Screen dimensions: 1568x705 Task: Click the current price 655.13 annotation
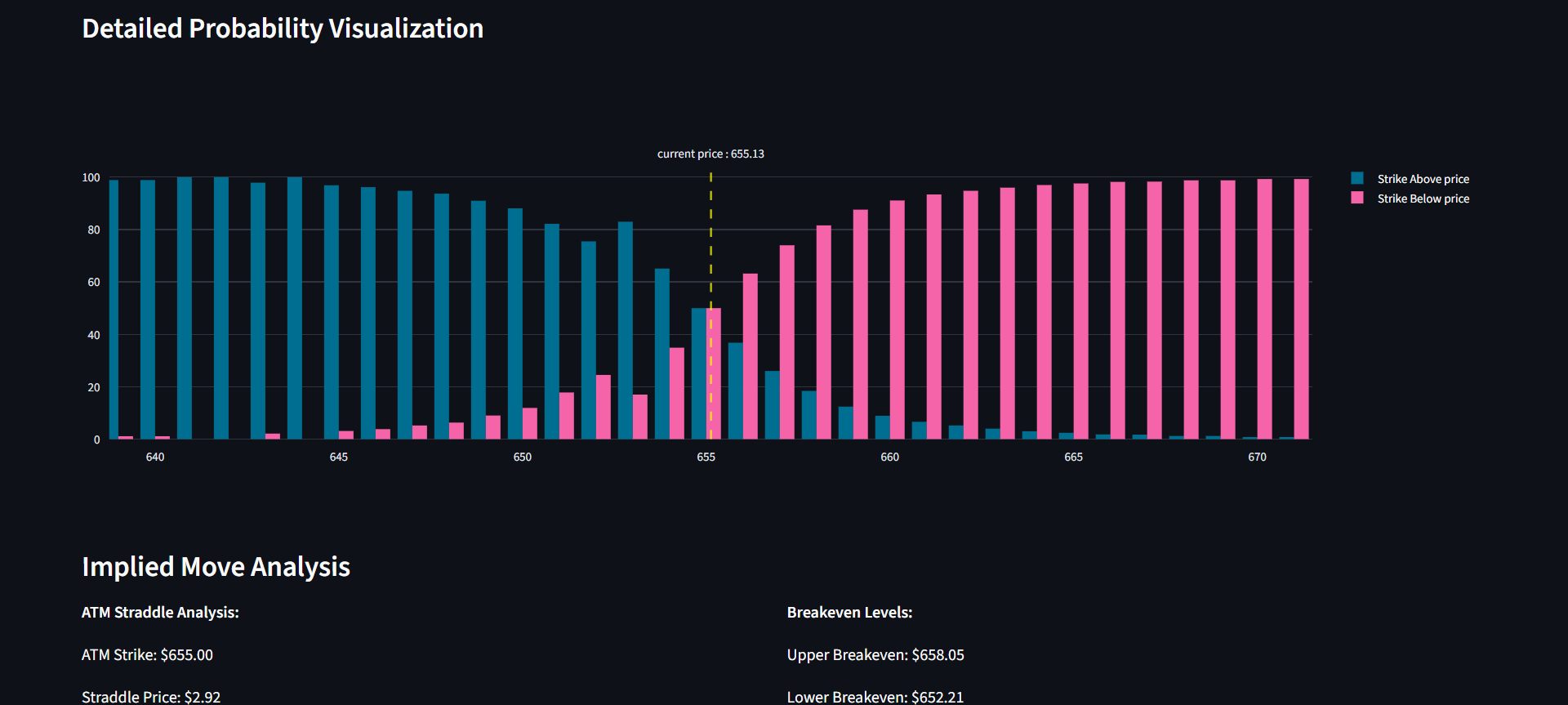(710, 154)
